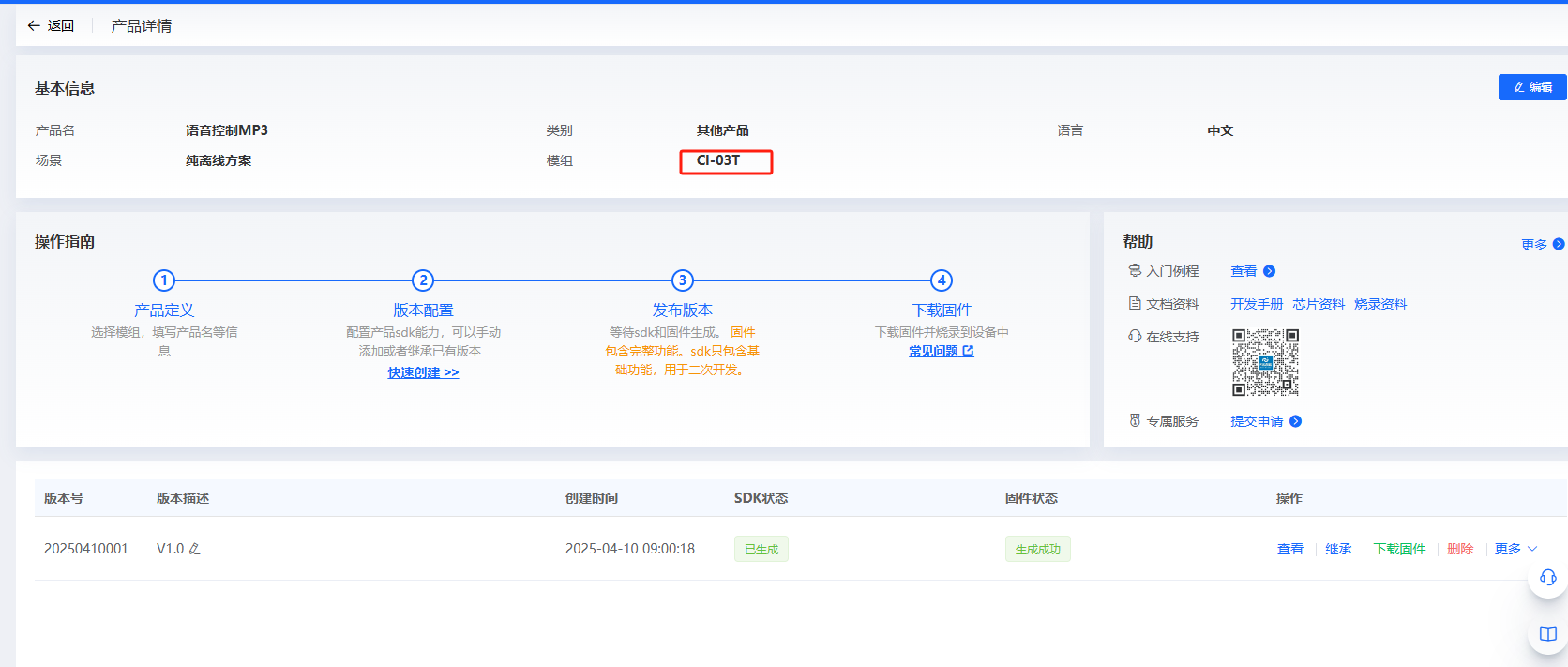The width and height of the screenshot is (1568, 667).
Task: Click step 1 circle 产品定义
Action: coord(164,280)
